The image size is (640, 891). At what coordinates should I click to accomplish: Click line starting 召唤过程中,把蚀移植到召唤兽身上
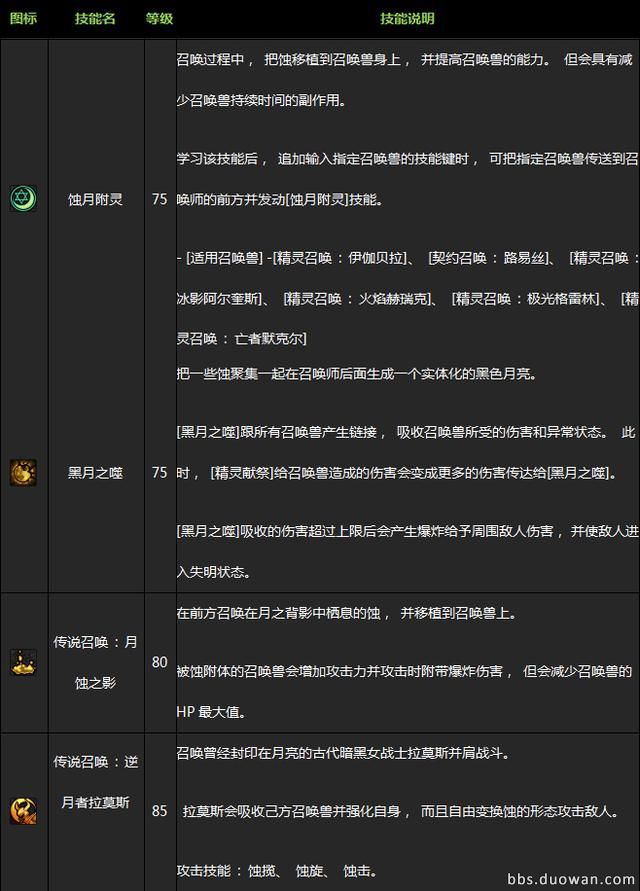point(405,60)
